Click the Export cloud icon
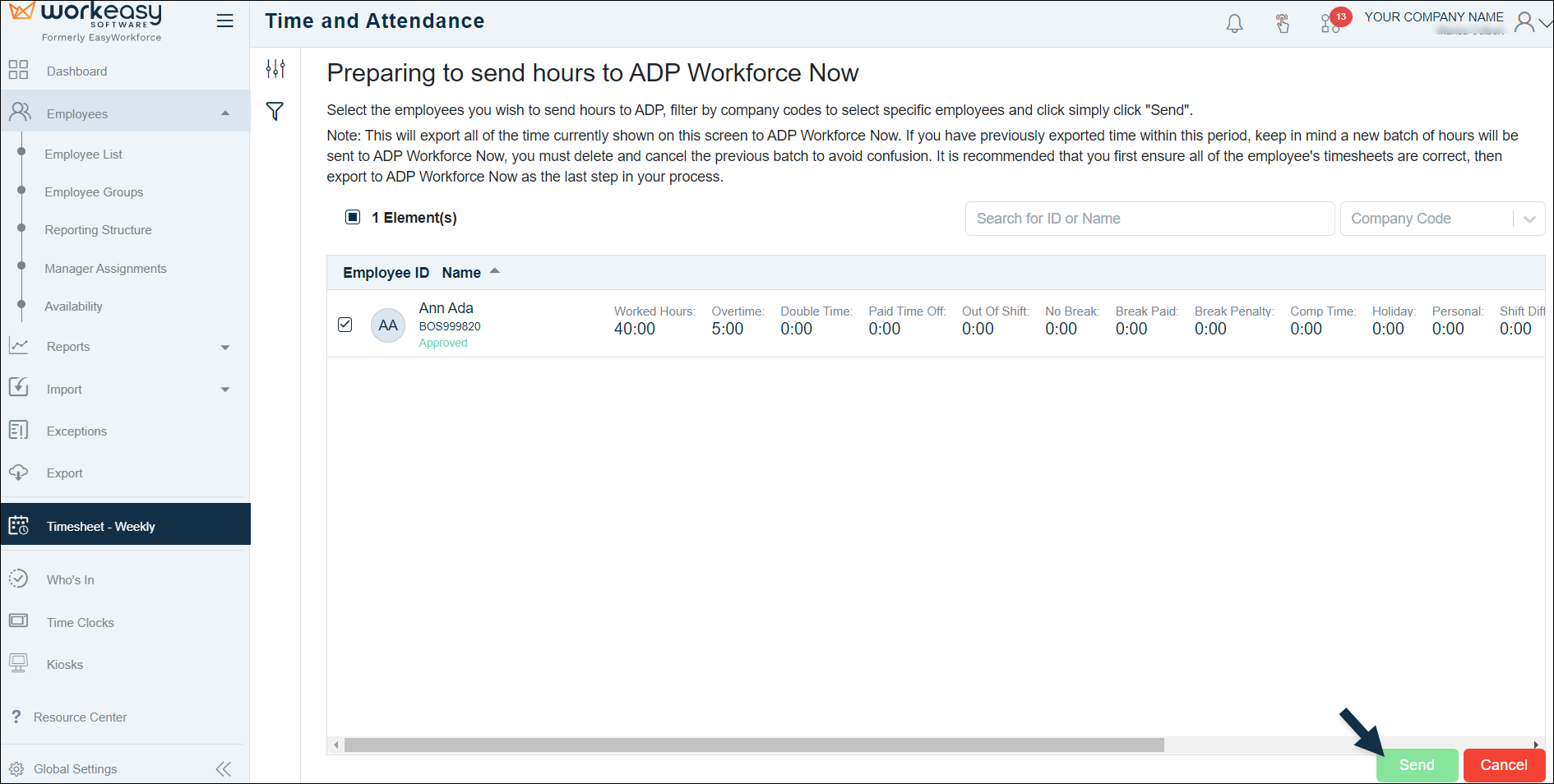The image size is (1554, 784). (x=18, y=473)
